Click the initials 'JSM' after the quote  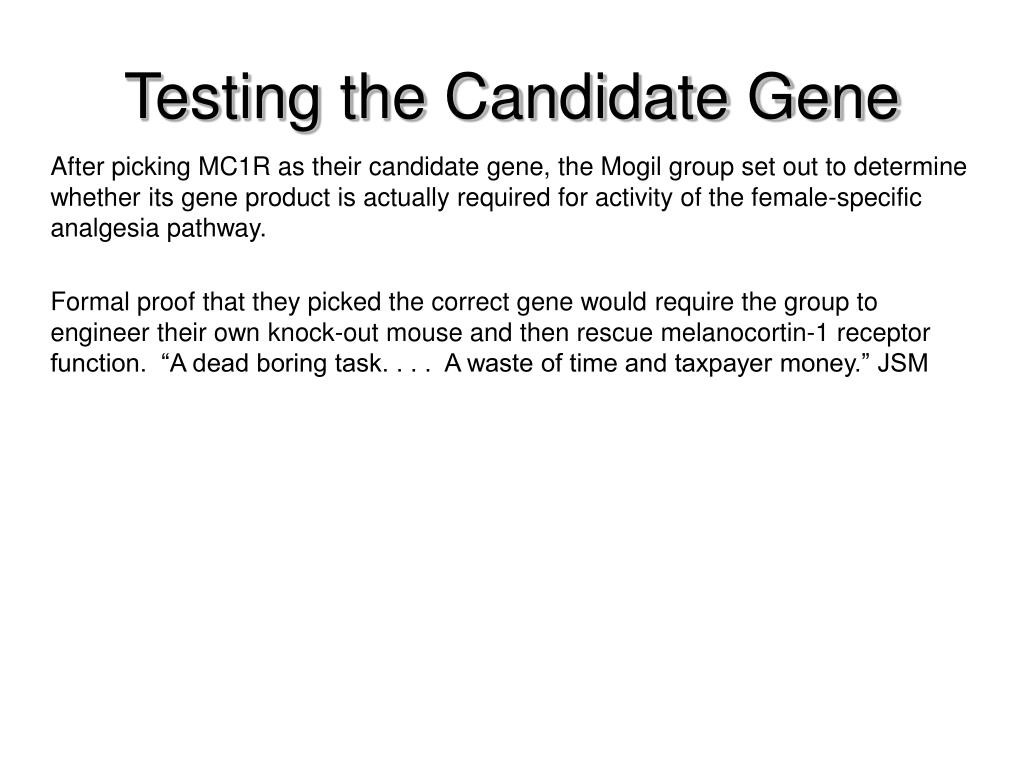[903, 363]
